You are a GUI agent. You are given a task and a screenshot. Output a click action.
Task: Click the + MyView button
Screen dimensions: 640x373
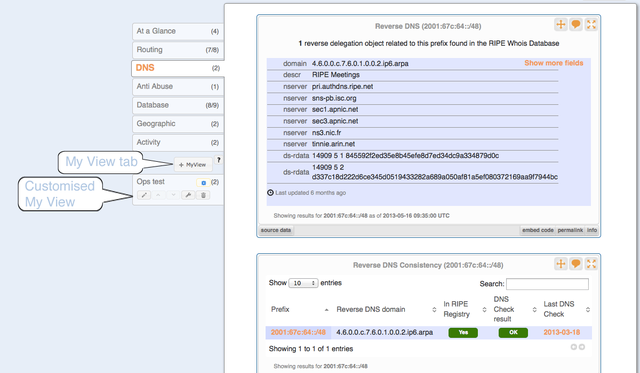point(193,165)
